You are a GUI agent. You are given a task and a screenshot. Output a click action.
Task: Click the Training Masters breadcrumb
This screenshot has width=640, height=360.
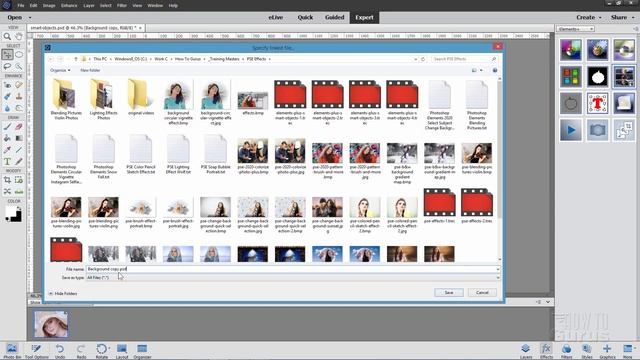point(224,59)
